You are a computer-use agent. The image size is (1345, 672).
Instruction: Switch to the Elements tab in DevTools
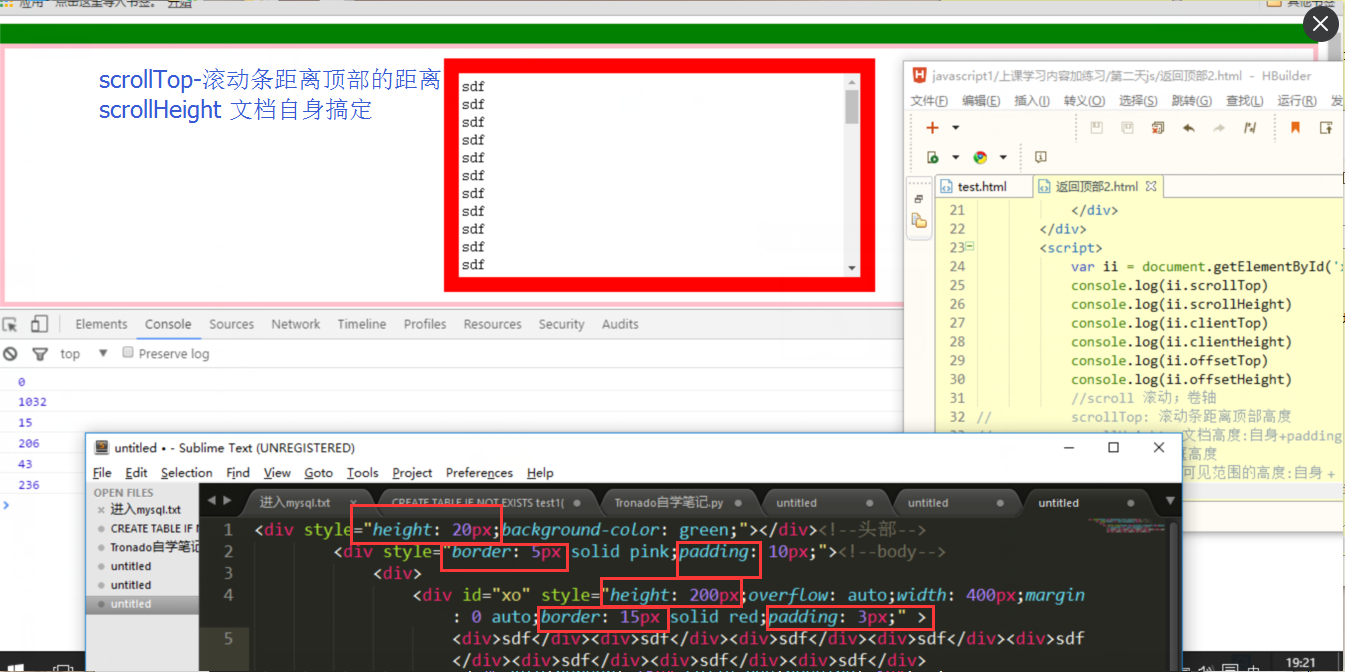tap(101, 324)
